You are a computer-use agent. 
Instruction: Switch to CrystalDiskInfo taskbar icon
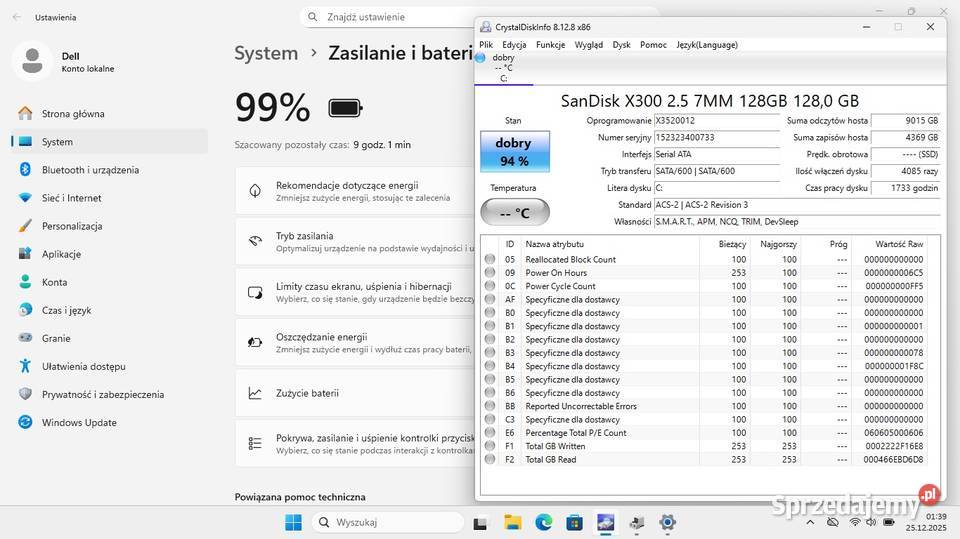click(606, 522)
